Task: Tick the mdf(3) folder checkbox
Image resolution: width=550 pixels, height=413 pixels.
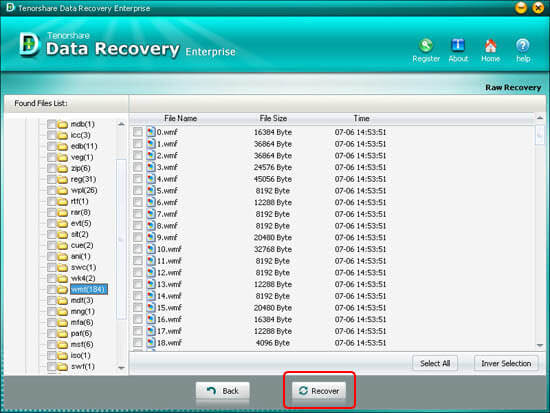Action: tap(51, 300)
